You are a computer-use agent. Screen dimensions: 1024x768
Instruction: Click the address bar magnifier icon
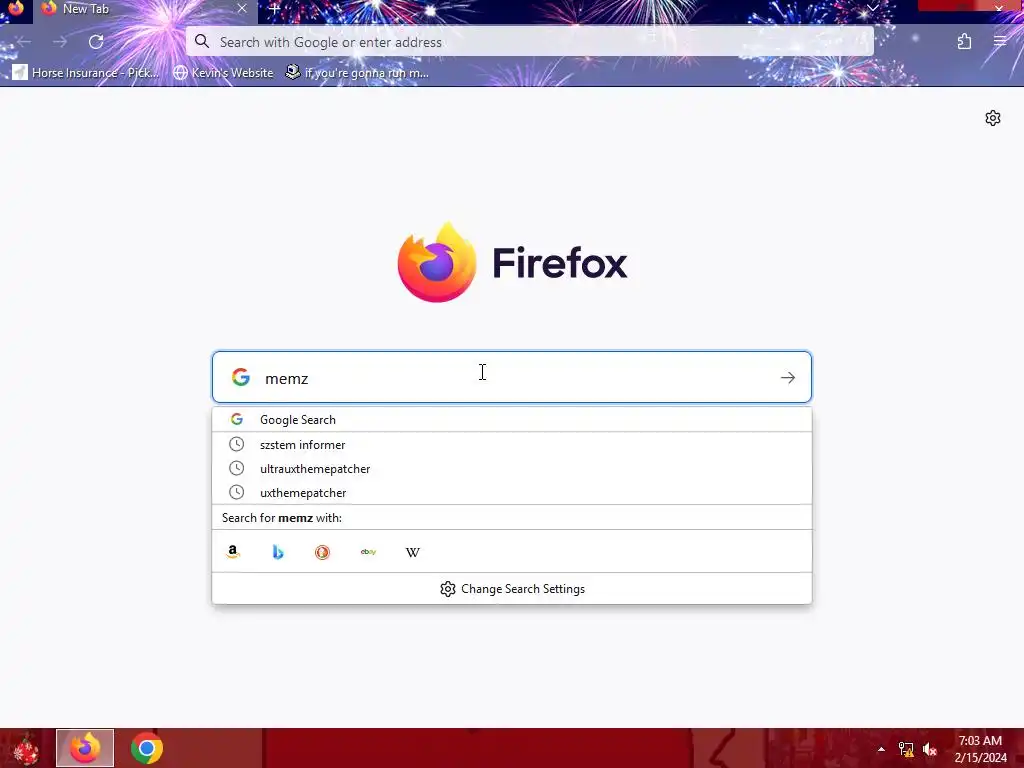(202, 42)
